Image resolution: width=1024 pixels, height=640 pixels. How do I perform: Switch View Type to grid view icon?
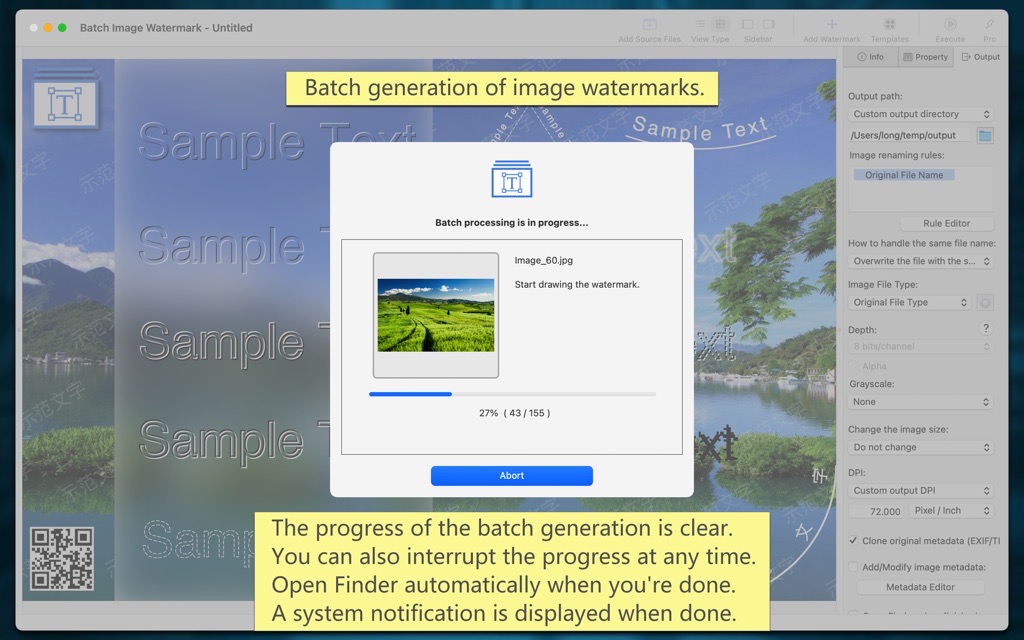pos(720,24)
